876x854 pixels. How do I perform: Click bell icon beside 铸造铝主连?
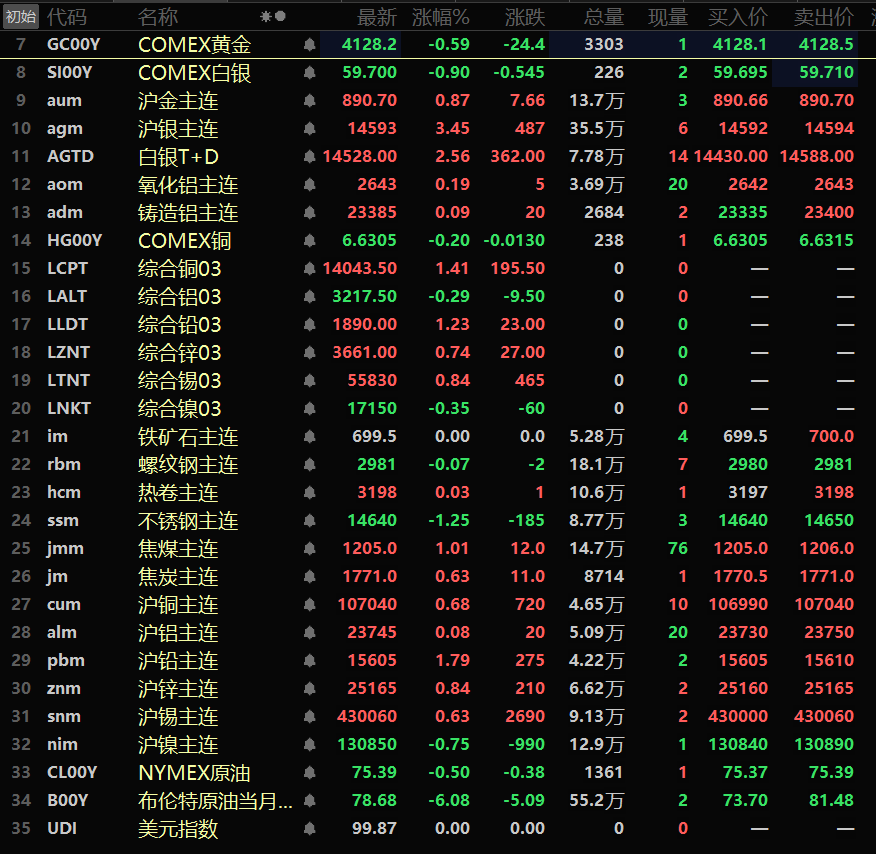(x=310, y=212)
